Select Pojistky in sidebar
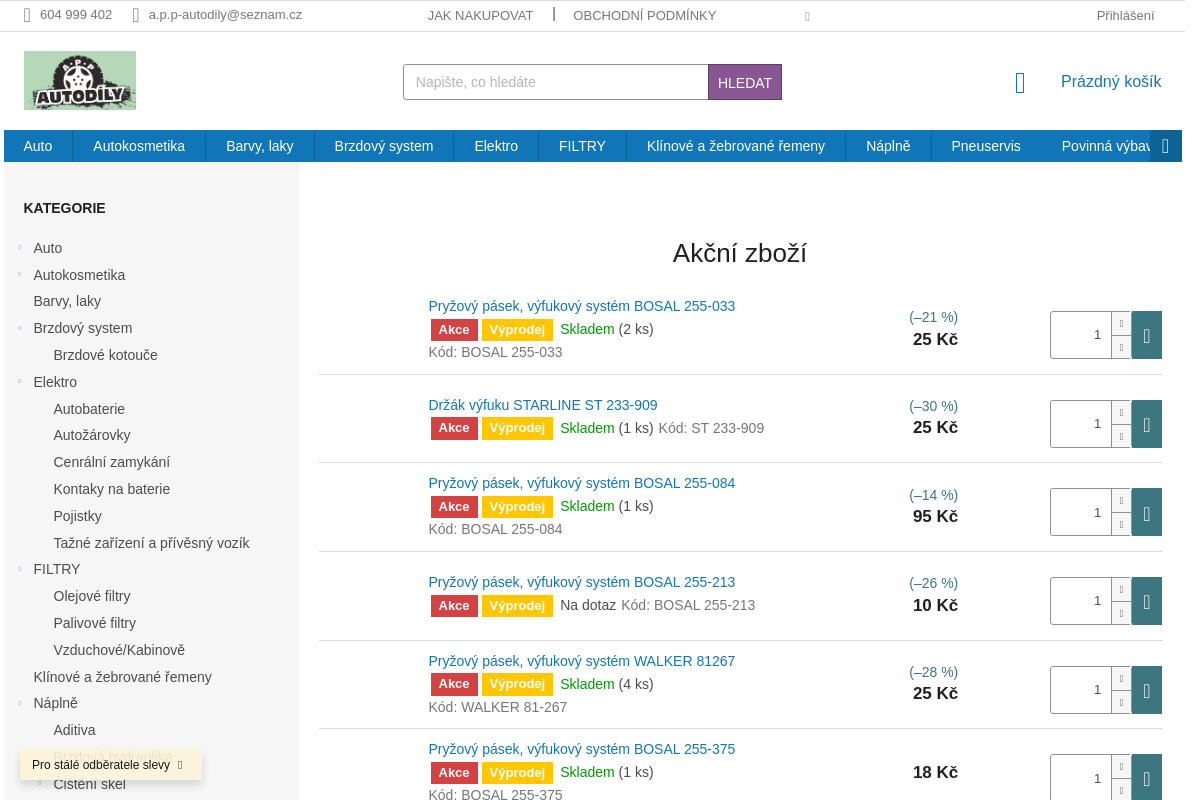The width and height of the screenshot is (1200, 800). tap(77, 516)
